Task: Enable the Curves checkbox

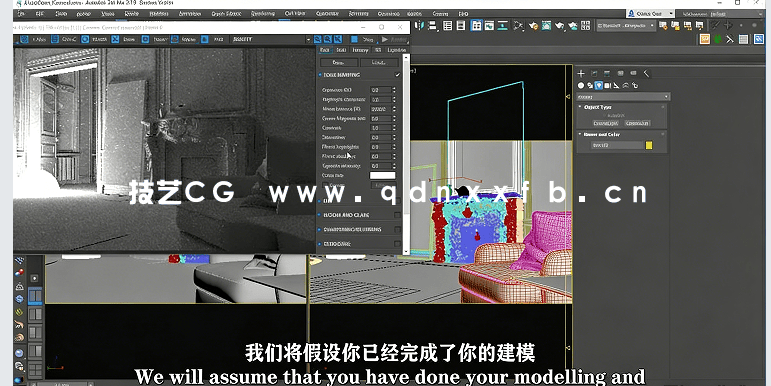Action: pyautogui.click(x=326, y=185)
